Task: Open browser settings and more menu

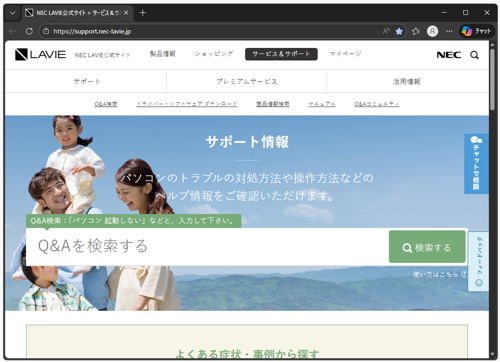Action: pos(449,31)
